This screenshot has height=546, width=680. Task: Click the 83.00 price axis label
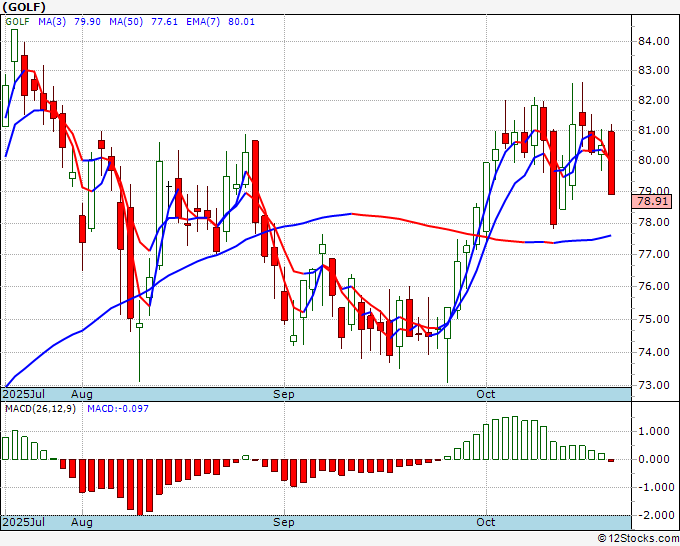coord(654,70)
